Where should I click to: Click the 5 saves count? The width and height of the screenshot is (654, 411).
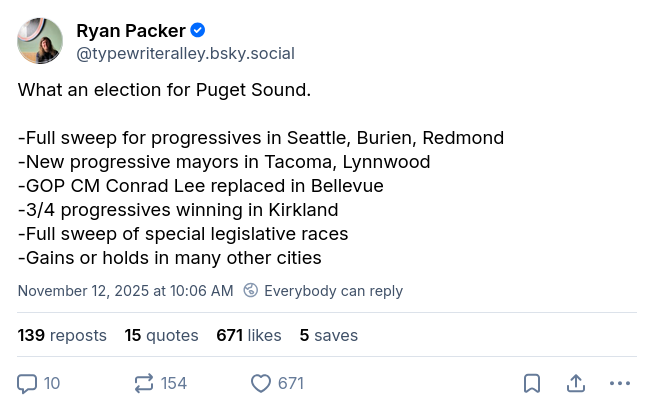tap(328, 335)
